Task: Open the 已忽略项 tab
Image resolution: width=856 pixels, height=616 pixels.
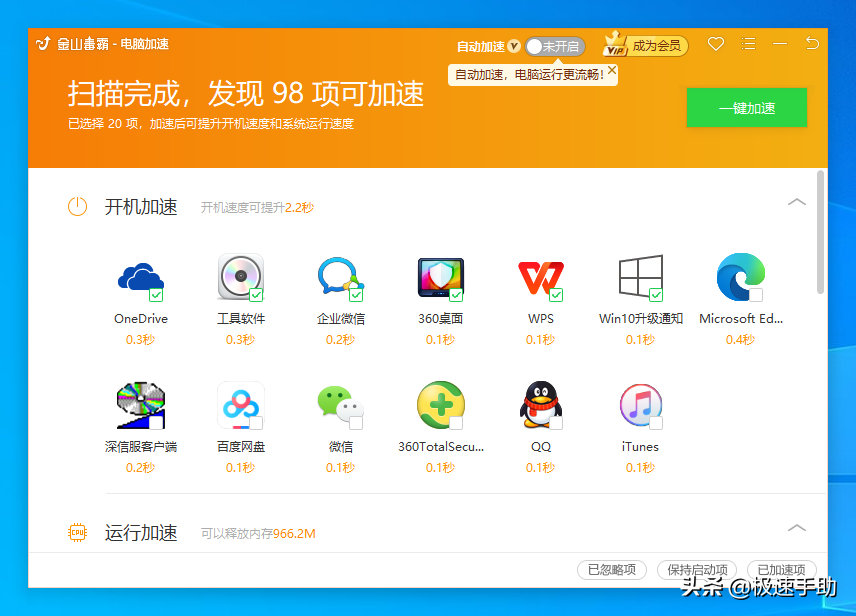Action: 612,569
